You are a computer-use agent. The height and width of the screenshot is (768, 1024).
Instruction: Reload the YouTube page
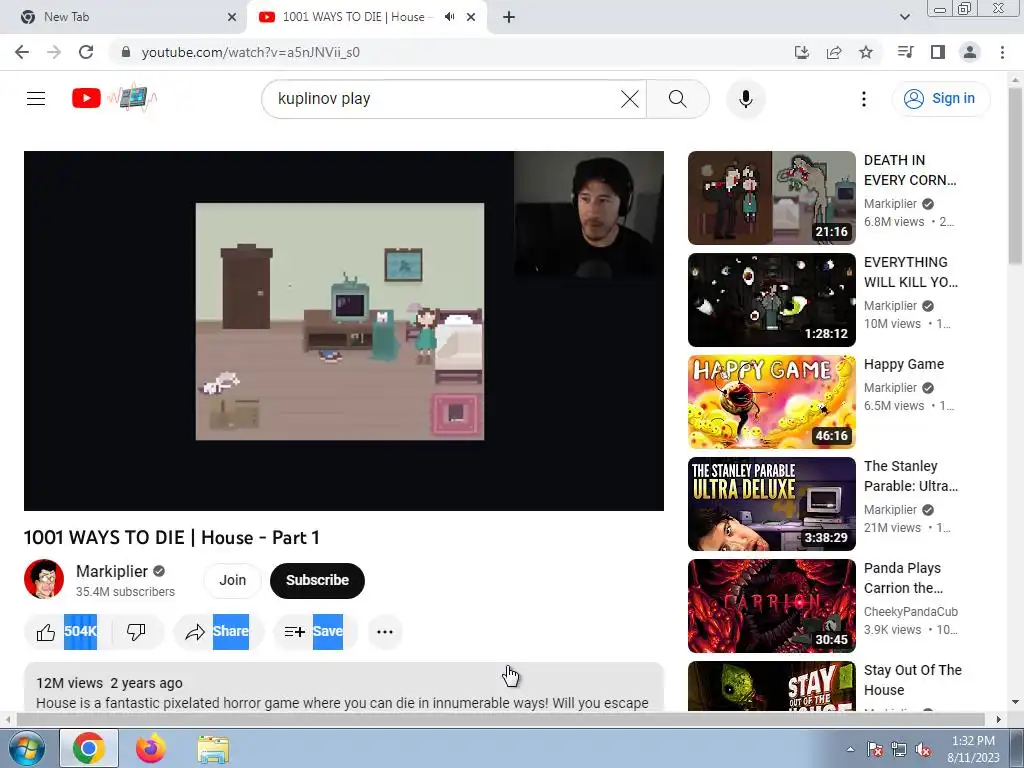[x=86, y=52]
